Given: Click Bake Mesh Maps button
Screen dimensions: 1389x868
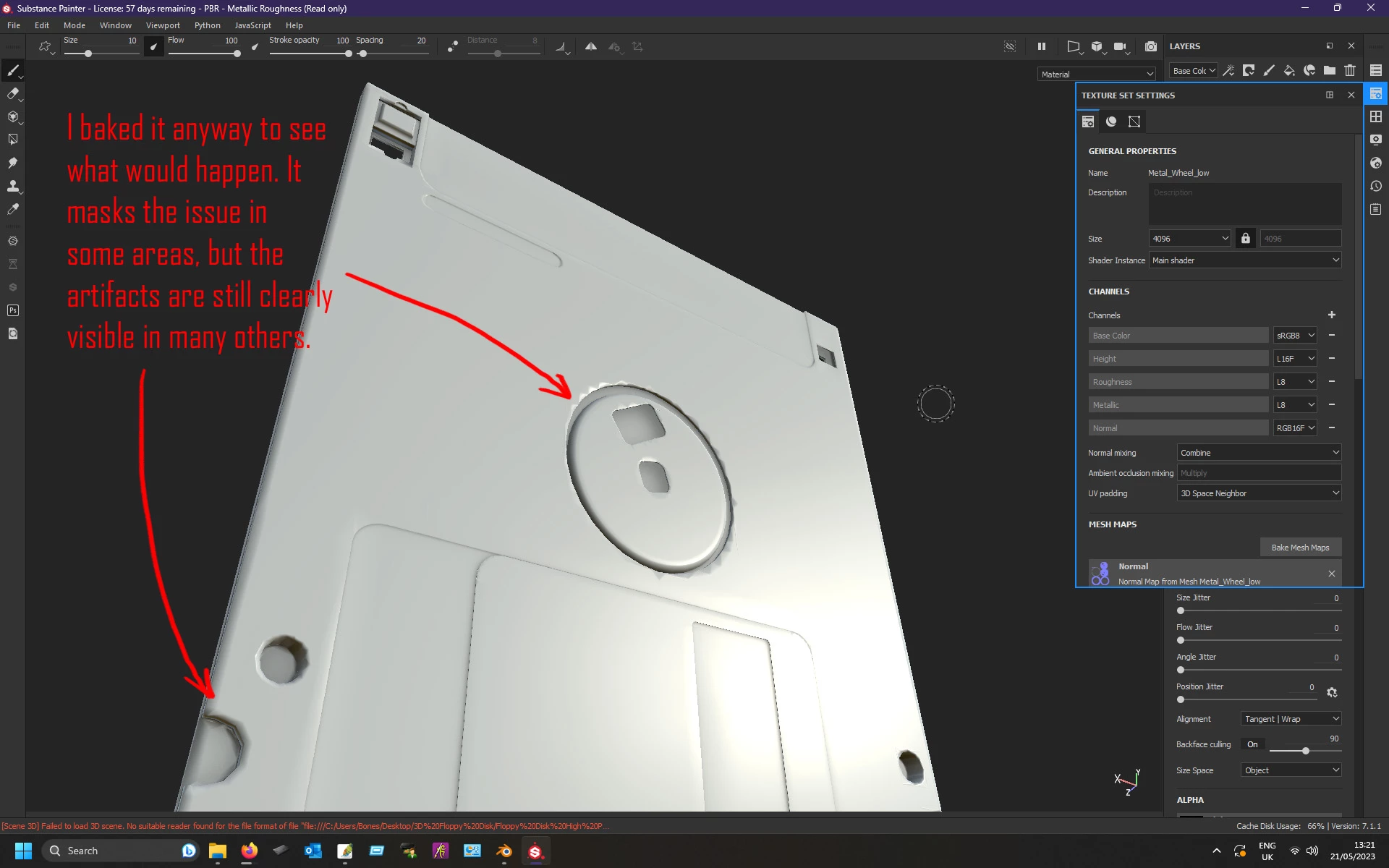Looking at the screenshot, I should 1300,548.
